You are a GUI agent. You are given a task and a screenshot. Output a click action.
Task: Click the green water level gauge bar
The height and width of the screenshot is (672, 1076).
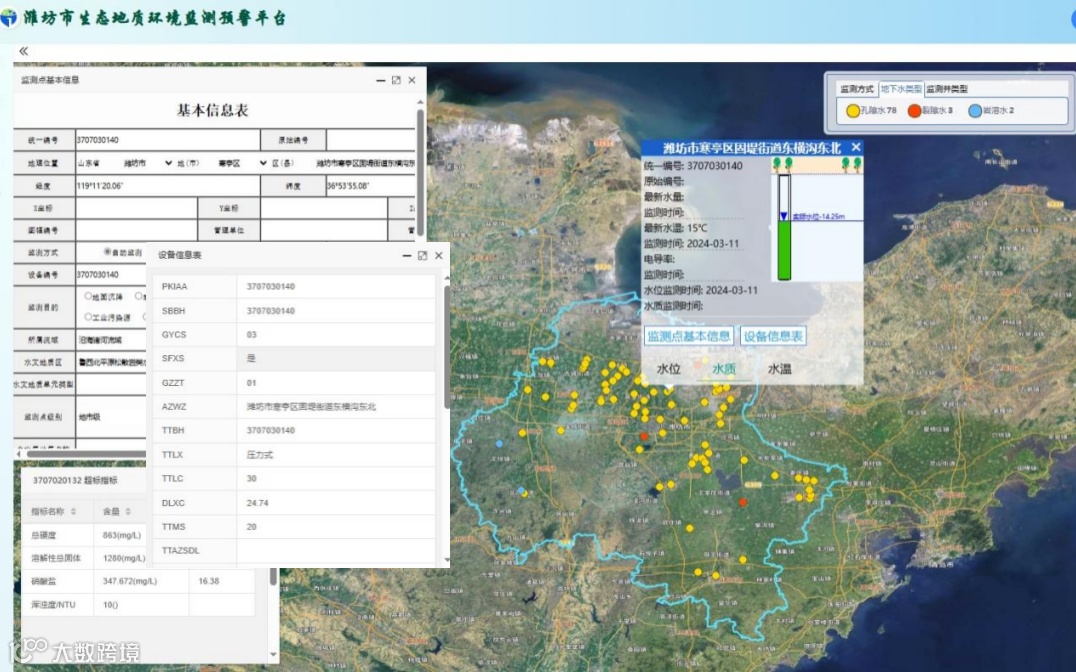784,250
